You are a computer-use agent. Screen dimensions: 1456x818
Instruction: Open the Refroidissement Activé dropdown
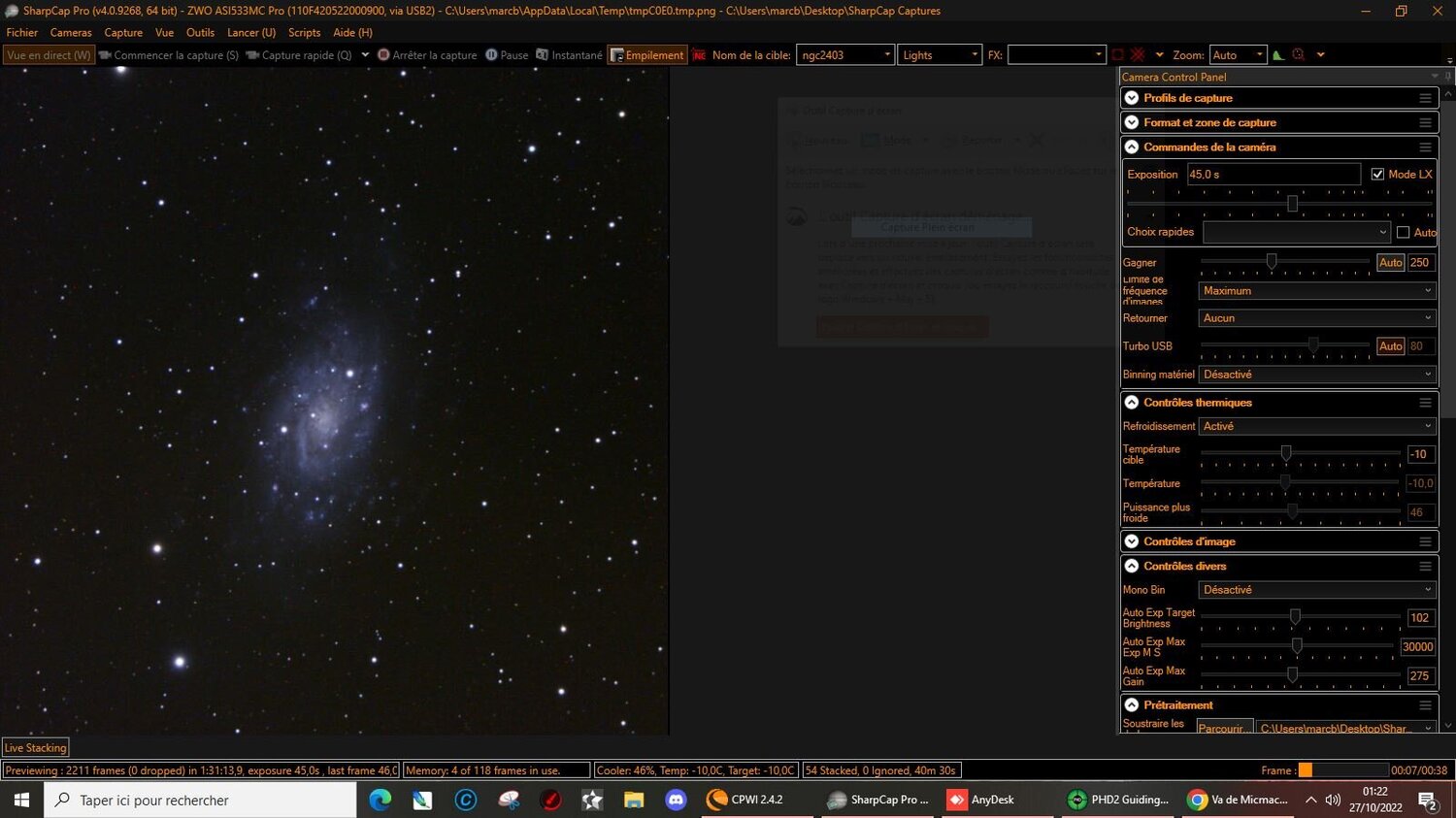[x=1315, y=425]
